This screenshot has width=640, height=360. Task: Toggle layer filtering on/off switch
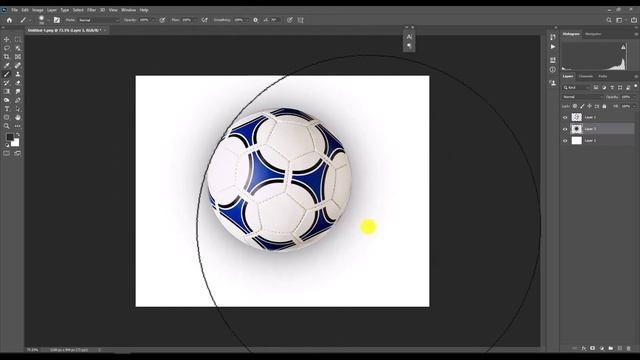click(636, 87)
